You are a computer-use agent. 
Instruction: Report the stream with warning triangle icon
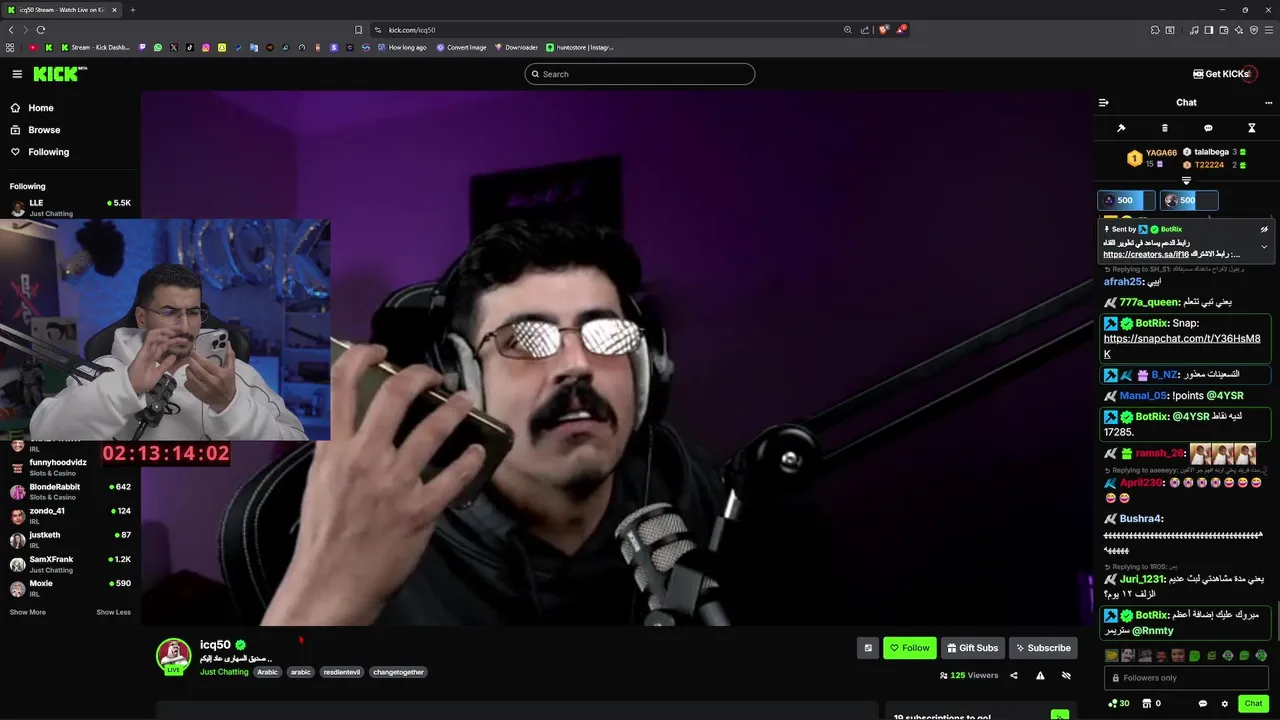(1040, 676)
